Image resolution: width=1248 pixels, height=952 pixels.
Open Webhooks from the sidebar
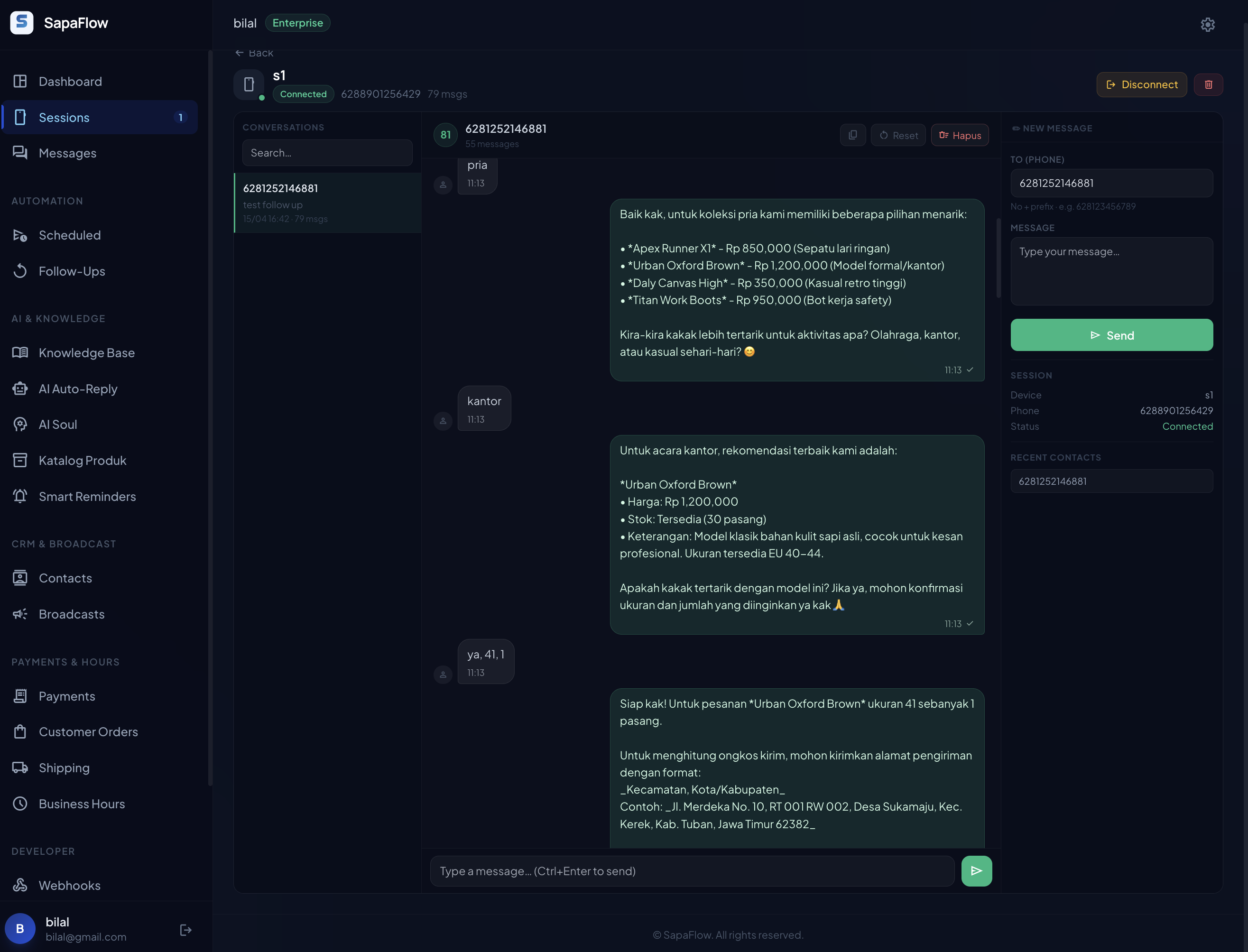coord(69,885)
